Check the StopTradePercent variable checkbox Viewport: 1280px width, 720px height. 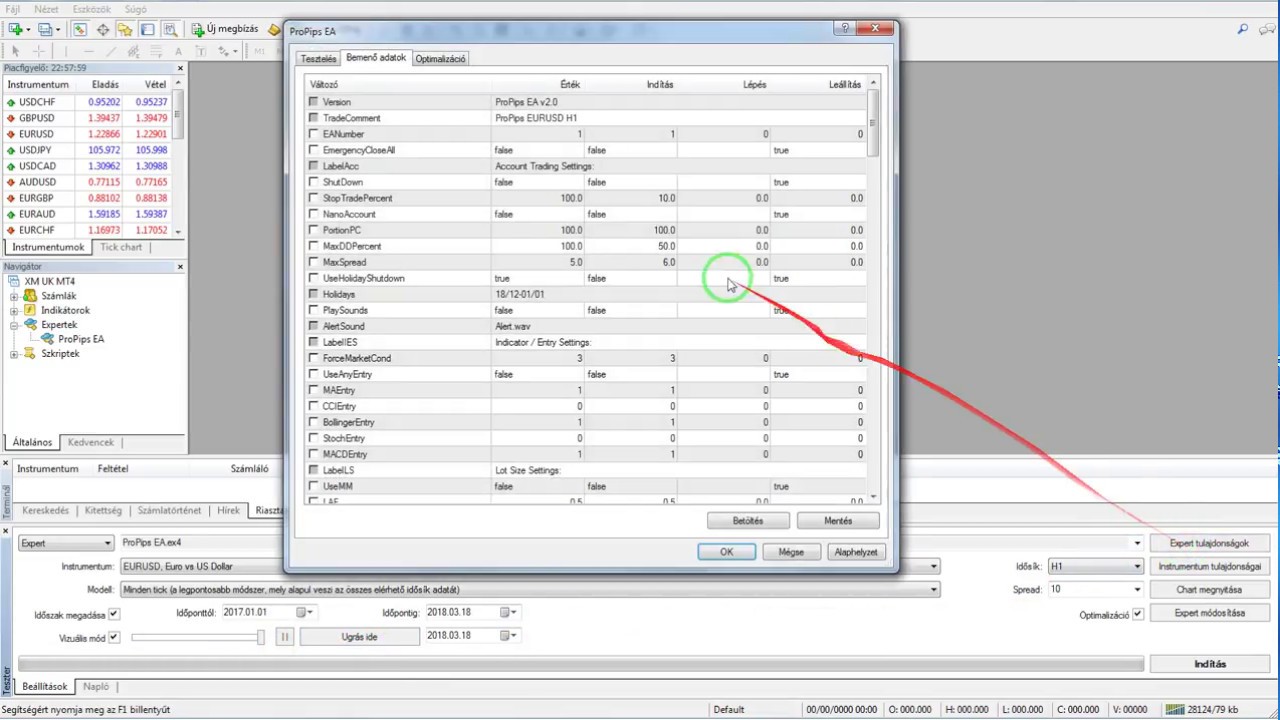314,198
